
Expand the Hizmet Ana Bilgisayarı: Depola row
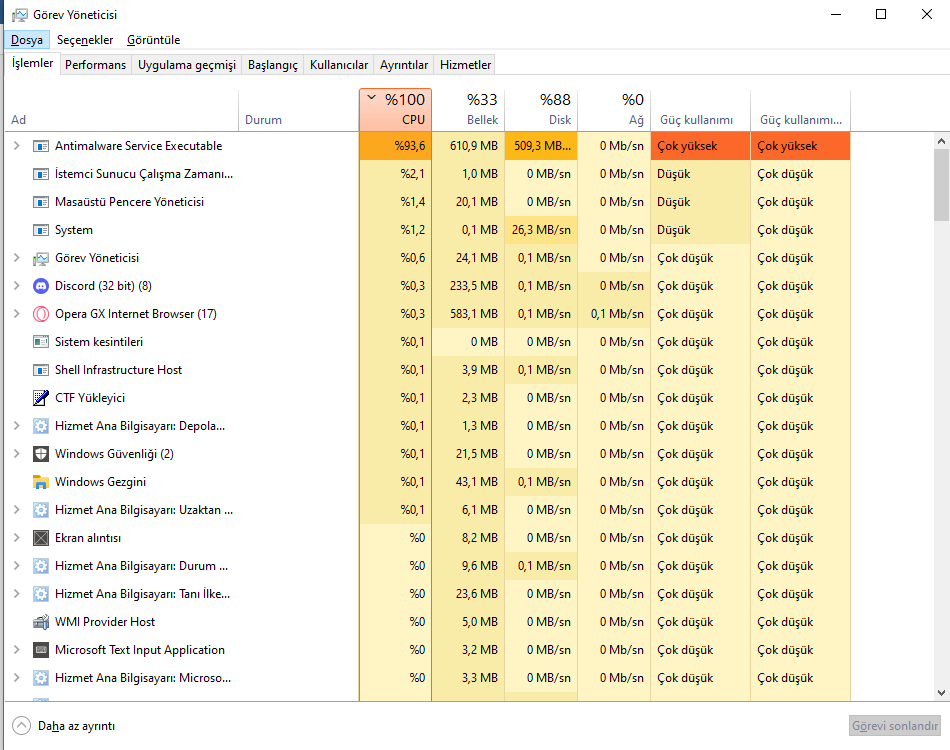(17, 425)
